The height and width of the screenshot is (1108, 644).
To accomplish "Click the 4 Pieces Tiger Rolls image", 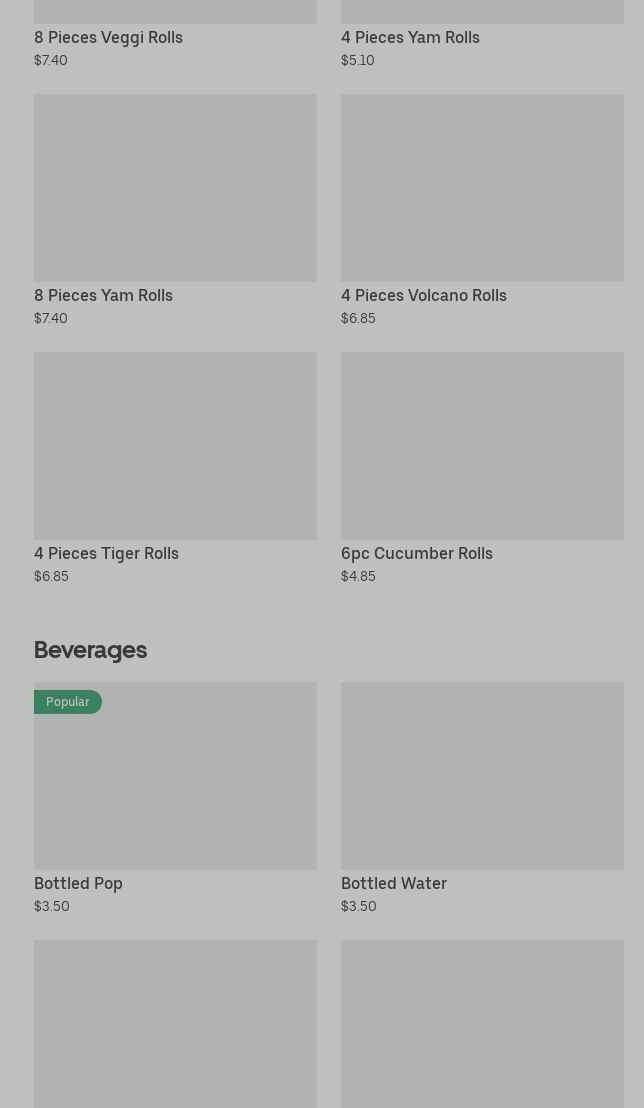I will 175,446.
